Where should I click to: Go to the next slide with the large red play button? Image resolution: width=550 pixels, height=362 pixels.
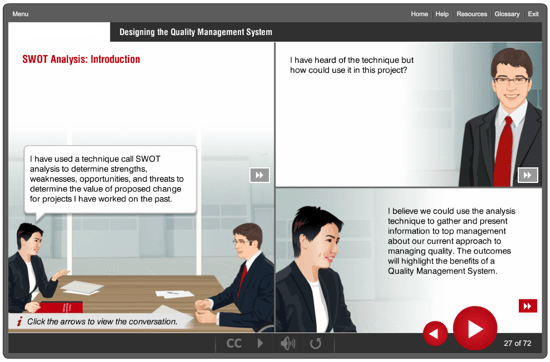point(475,328)
